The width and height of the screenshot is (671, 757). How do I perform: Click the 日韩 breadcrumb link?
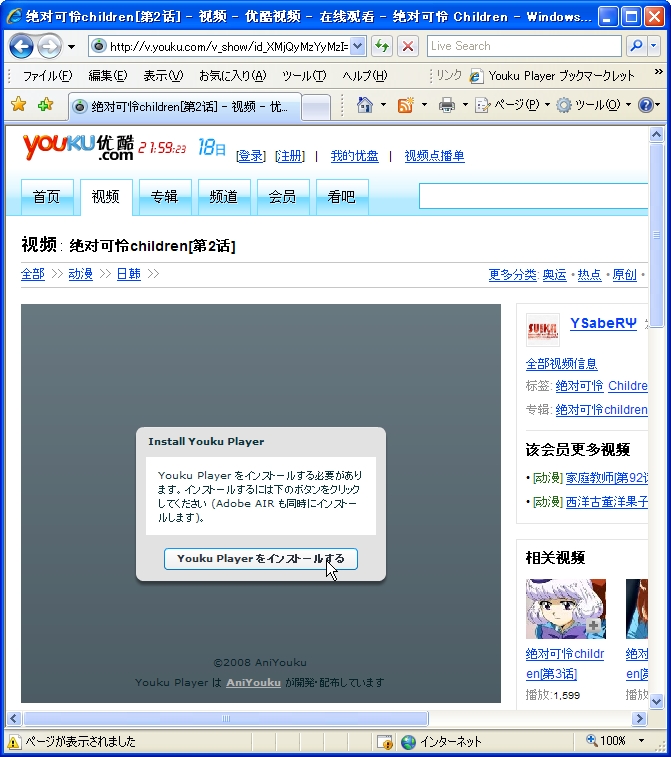click(129, 274)
